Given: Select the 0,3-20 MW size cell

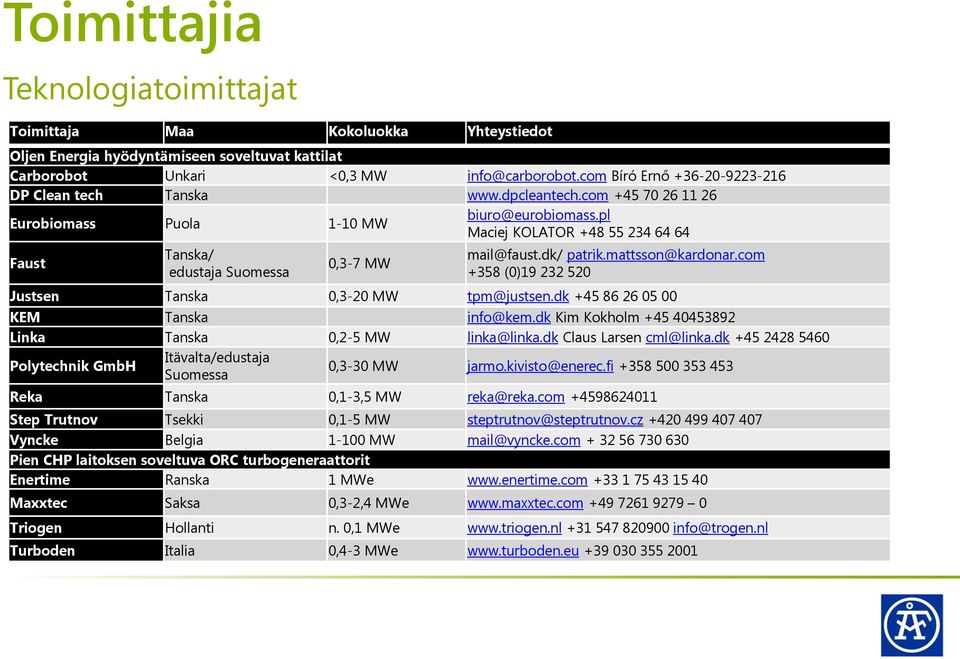Looking at the screenshot, I should coord(396,296).
